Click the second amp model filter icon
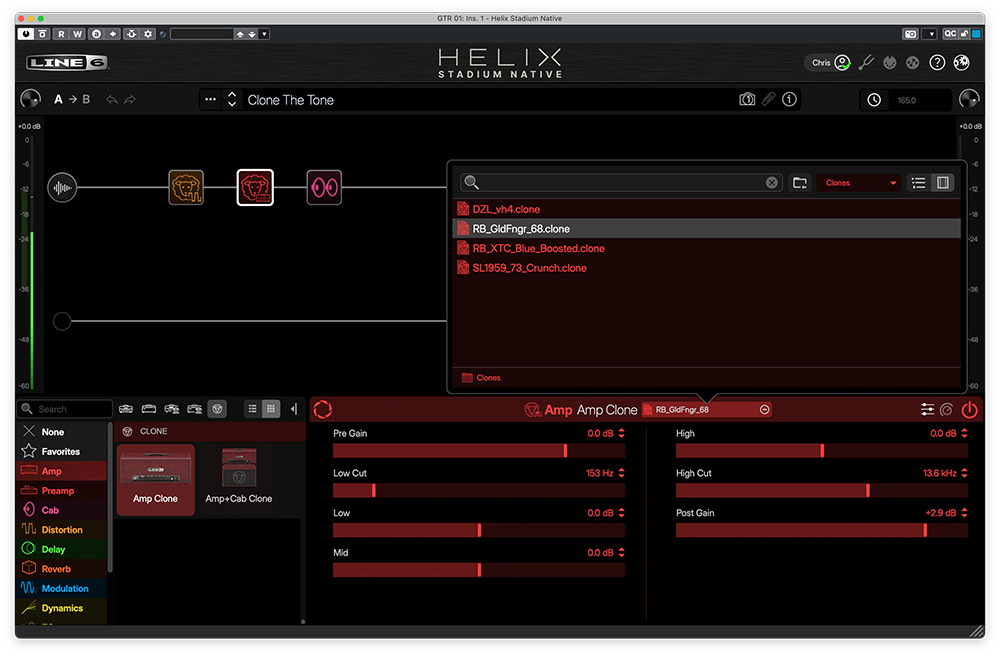Viewport: 1000px width, 656px height. pyautogui.click(x=149, y=409)
